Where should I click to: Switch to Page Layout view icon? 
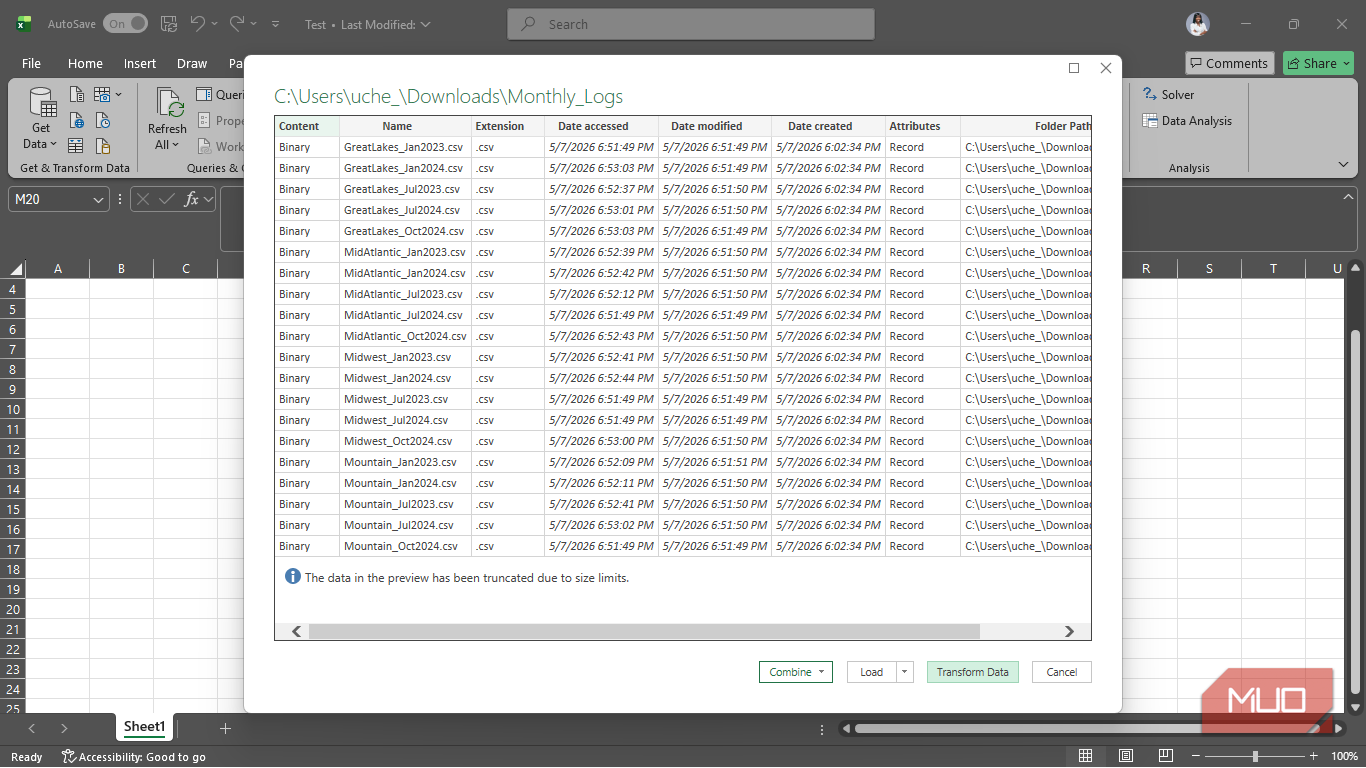[1126, 756]
